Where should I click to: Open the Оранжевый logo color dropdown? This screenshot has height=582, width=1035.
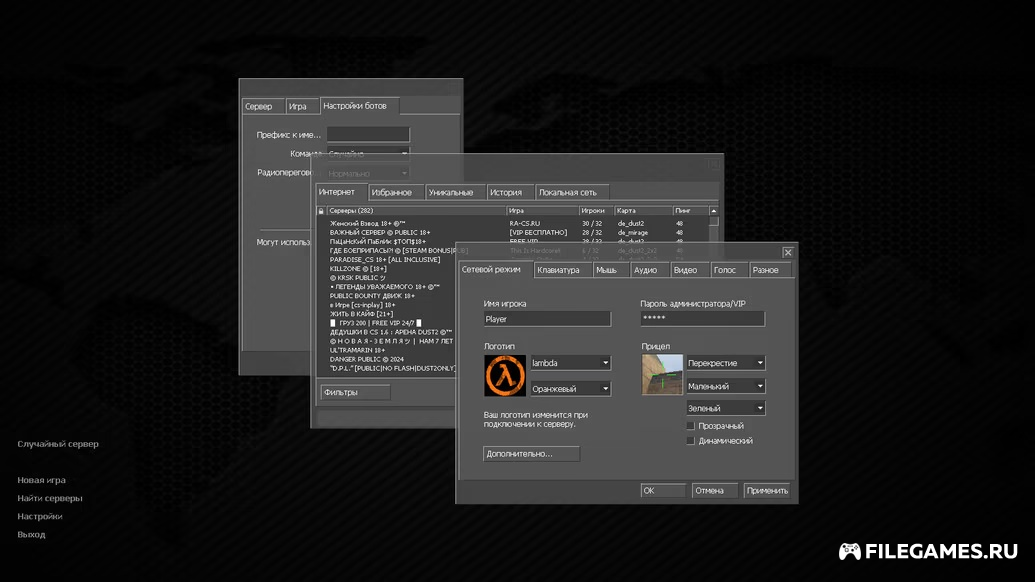click(x=570, y=389)
